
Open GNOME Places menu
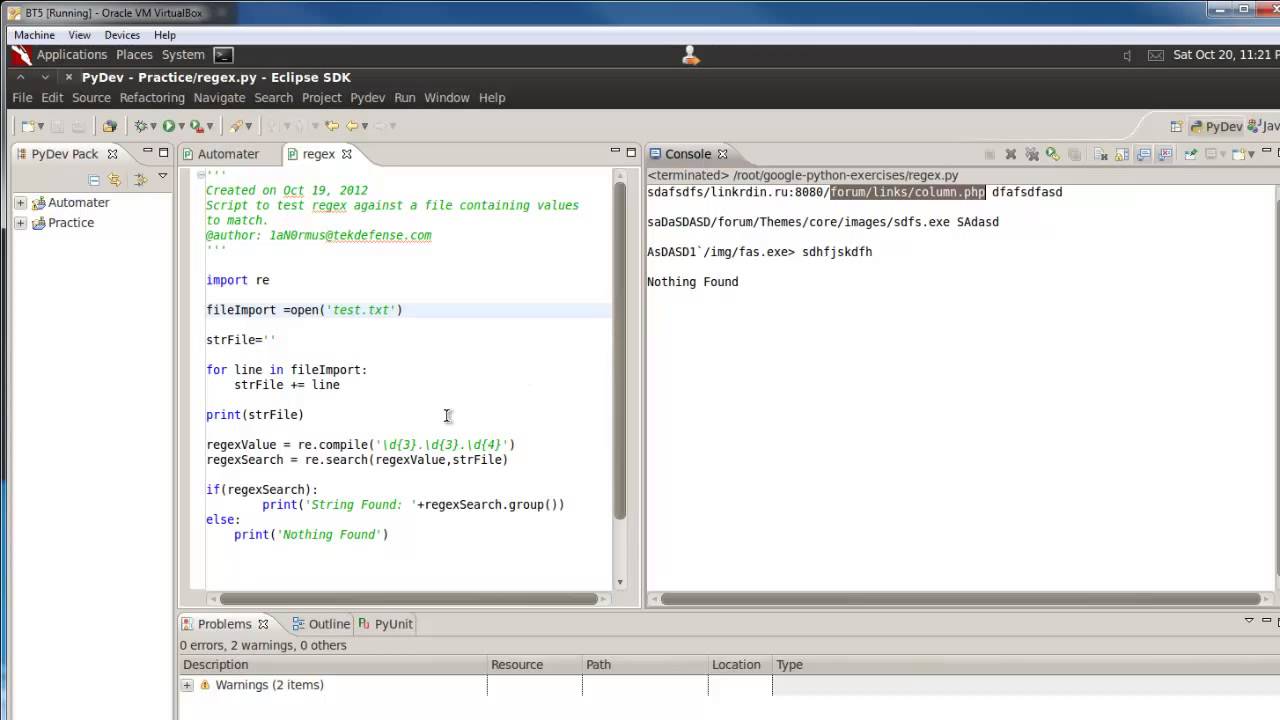point(134,55)
